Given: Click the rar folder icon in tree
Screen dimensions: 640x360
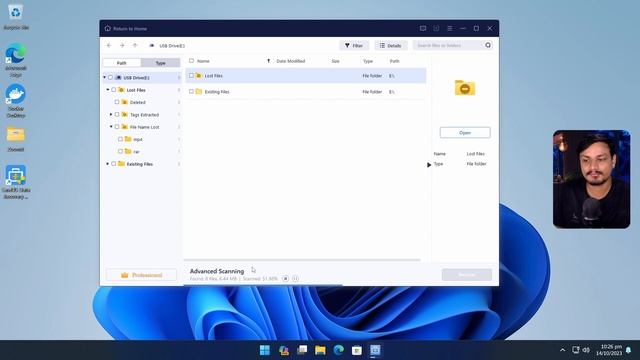Looking at the screenshot, I should 128,151.
